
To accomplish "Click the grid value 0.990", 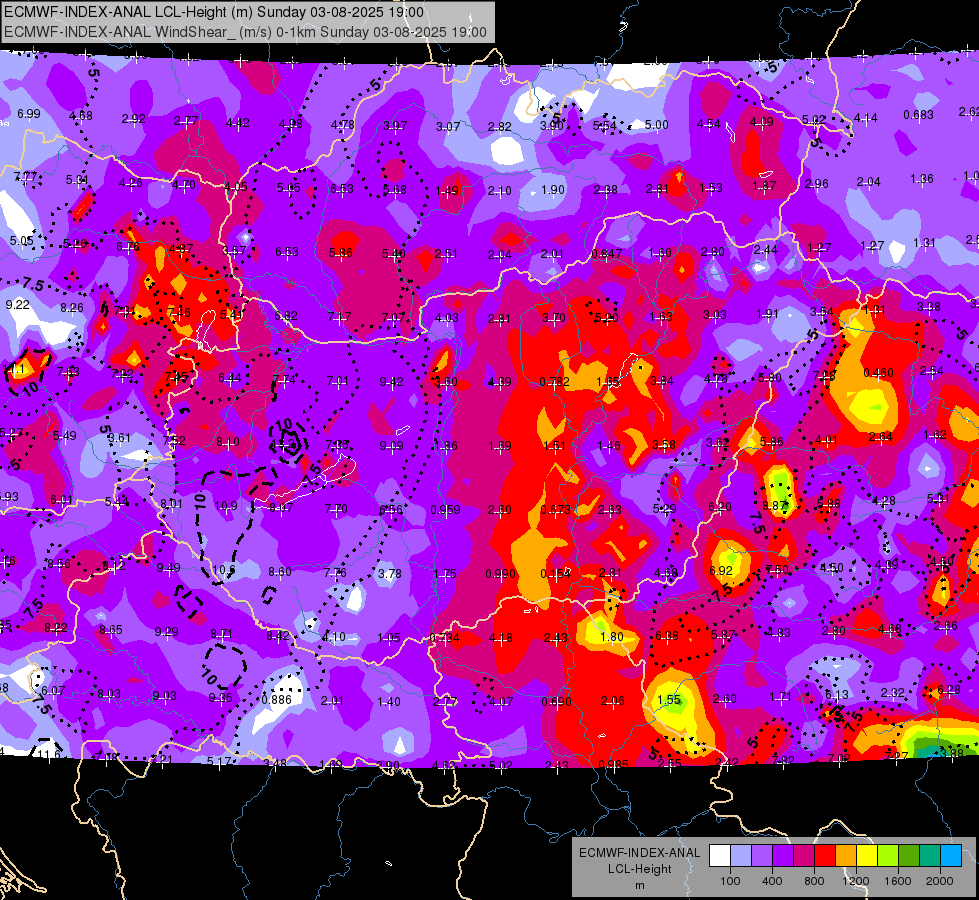I will click(501, 573).
